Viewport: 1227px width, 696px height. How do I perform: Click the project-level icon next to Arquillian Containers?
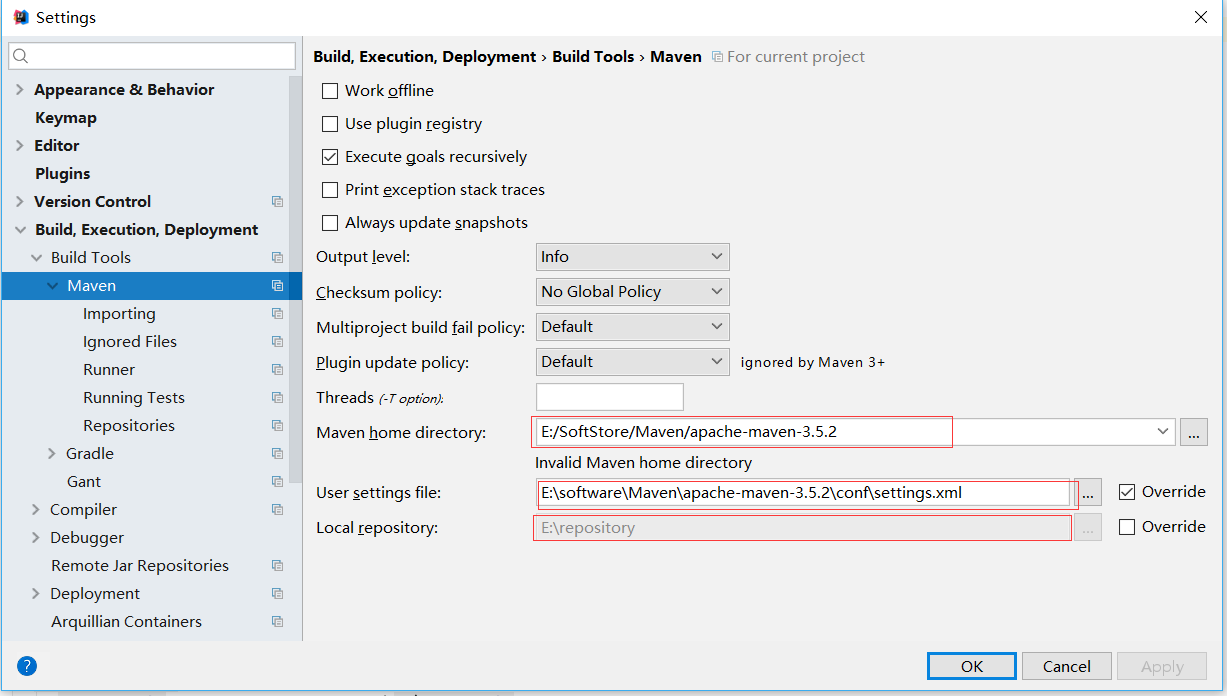[x=277, y=622]
